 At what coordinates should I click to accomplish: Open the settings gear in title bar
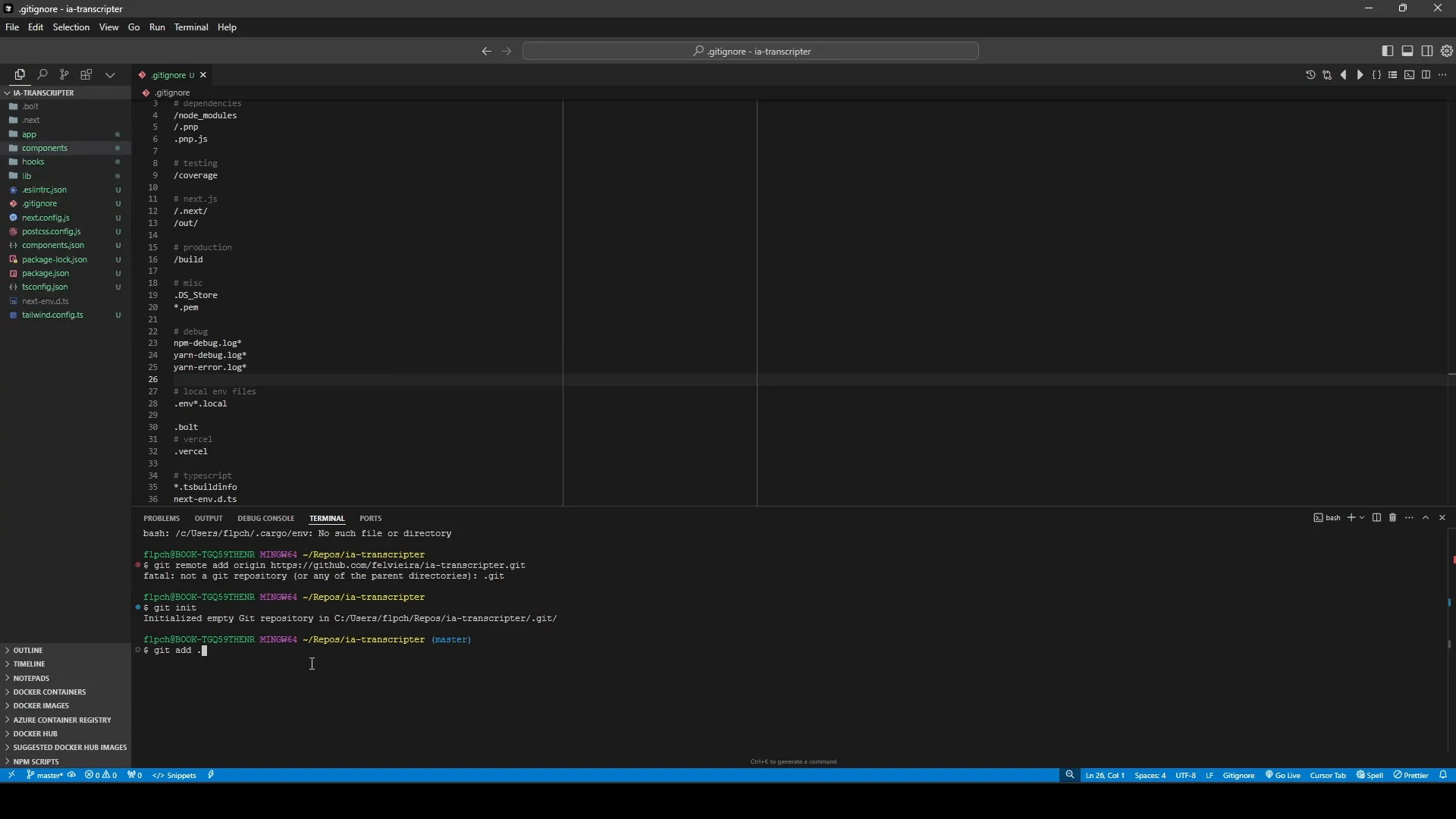click(x=1447, y=51)
